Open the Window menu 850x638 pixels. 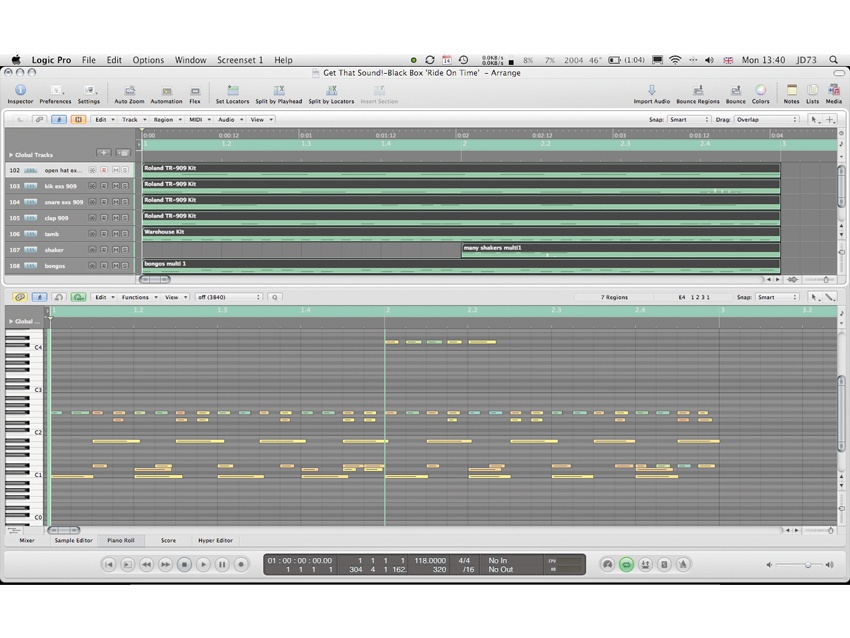pos(190,60)
